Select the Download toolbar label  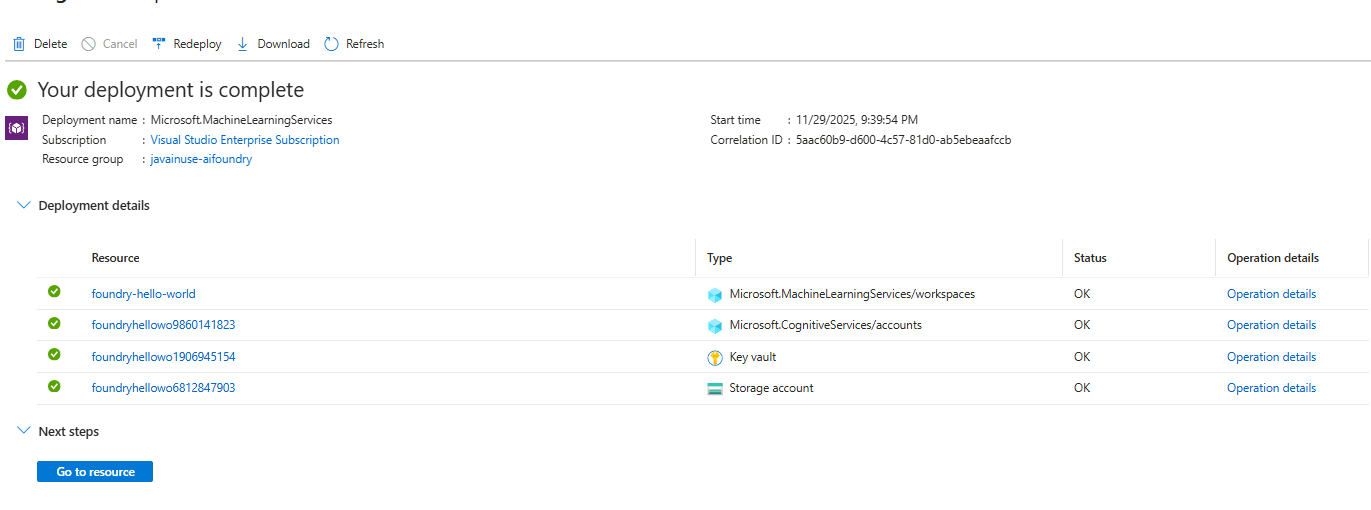[284, 44]
